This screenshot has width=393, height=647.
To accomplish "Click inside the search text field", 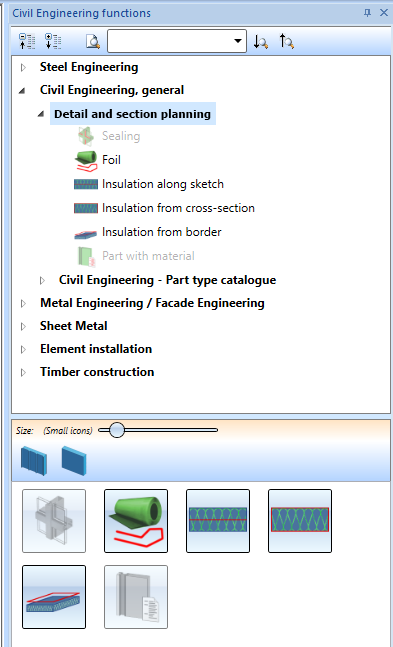I will pos(169,41).
